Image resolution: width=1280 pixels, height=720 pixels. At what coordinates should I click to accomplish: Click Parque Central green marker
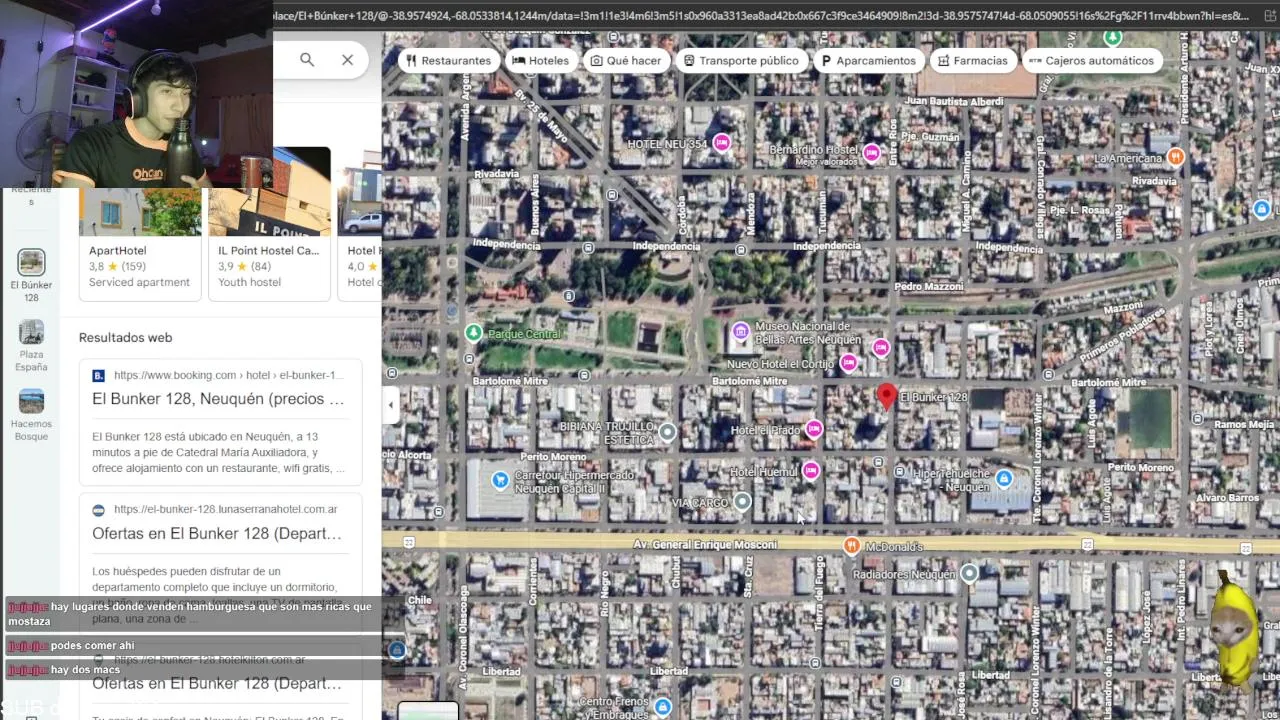tap(474, 333)
